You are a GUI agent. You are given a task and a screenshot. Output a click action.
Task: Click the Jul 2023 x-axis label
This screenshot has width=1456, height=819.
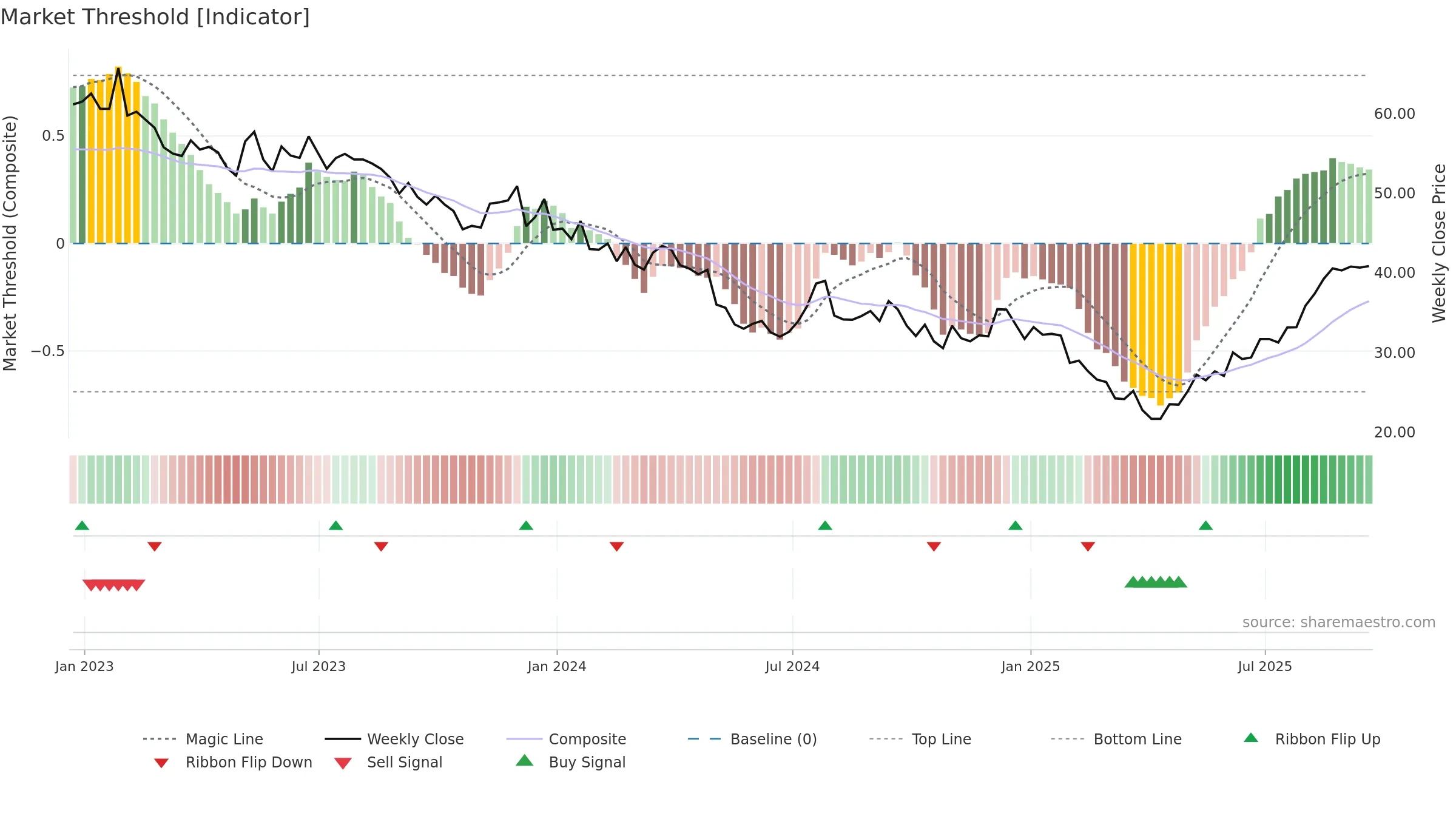point(318,667)
